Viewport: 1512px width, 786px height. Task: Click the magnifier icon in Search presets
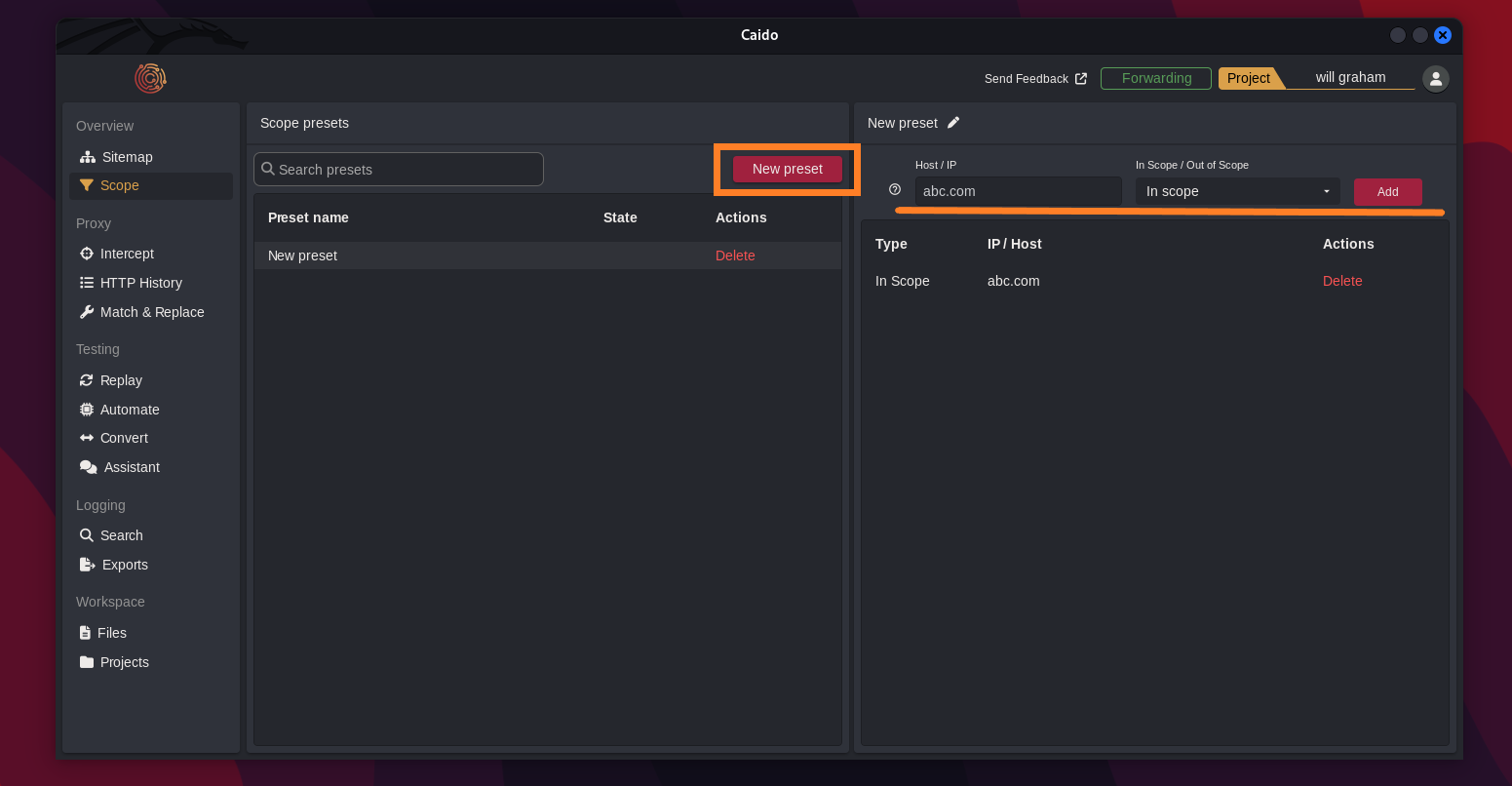(x=268, y=169)
